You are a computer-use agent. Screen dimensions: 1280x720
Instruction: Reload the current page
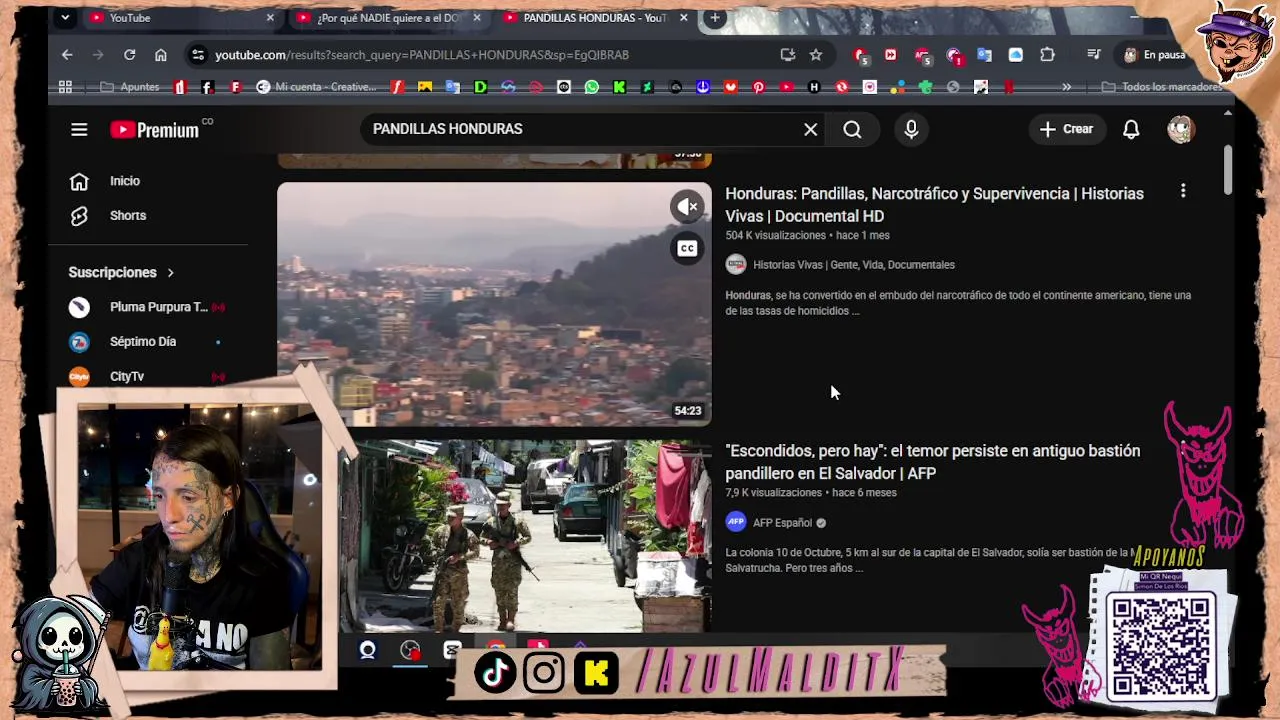tap(129, 55)
